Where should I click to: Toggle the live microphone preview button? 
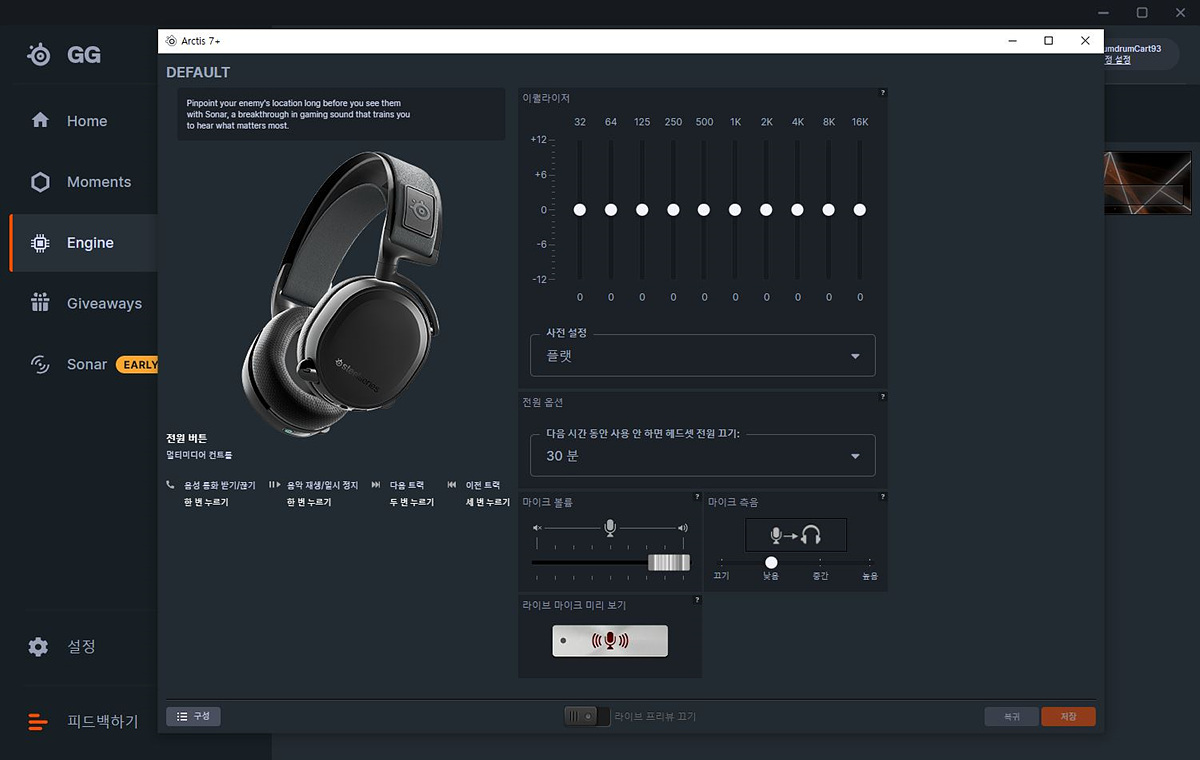click(x=610, y=641)
